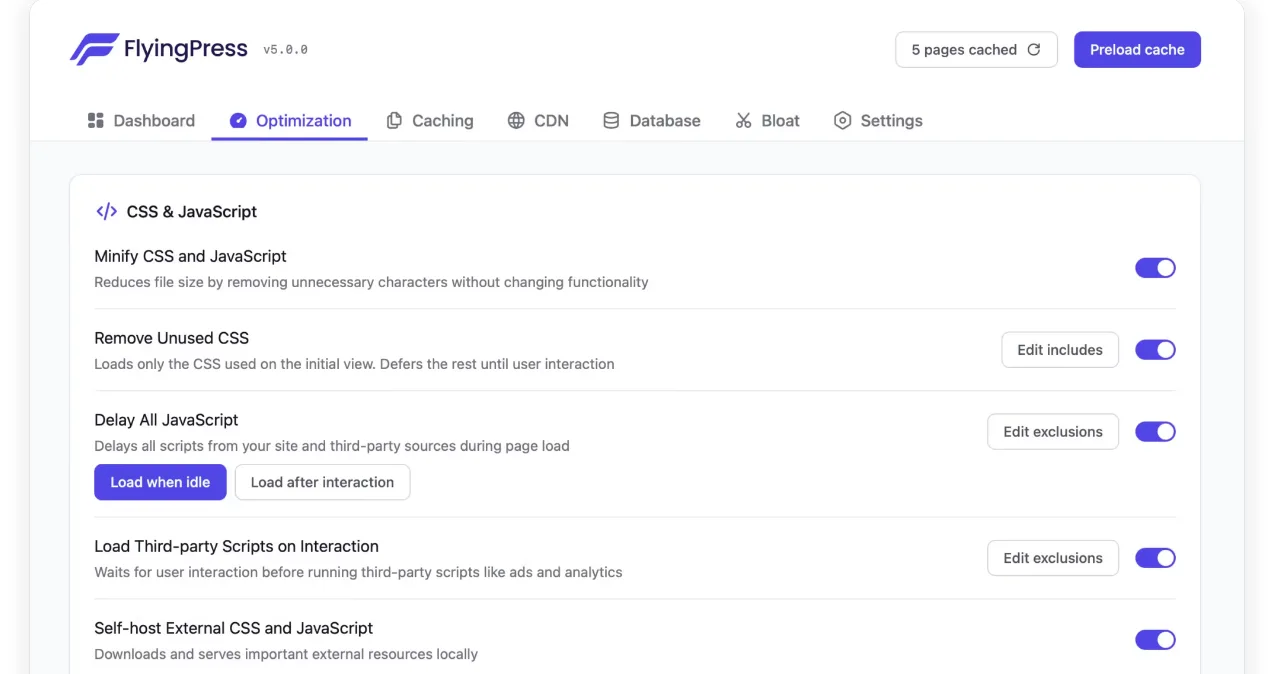1274x674 pixels.
Task: Click the CDN globe icon
Action: 516,120
